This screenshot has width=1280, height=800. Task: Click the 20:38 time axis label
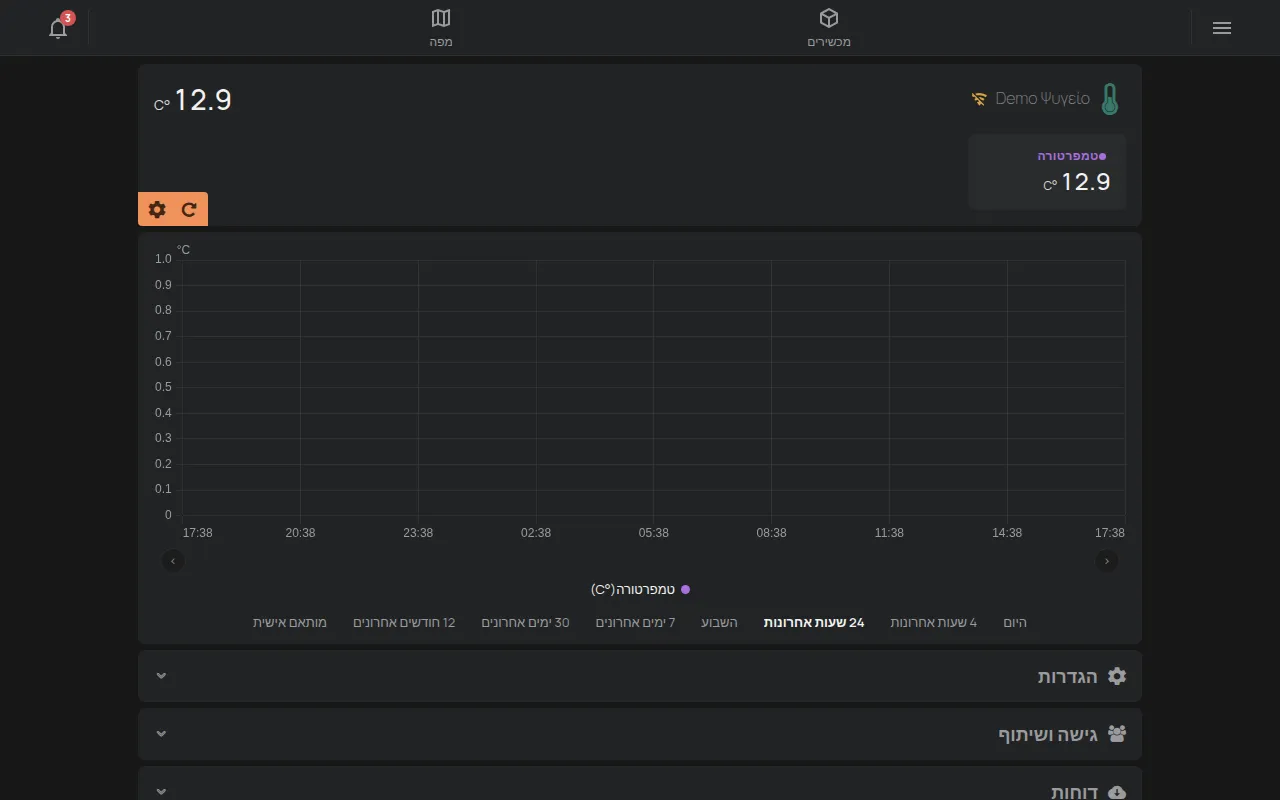[300, 533]
